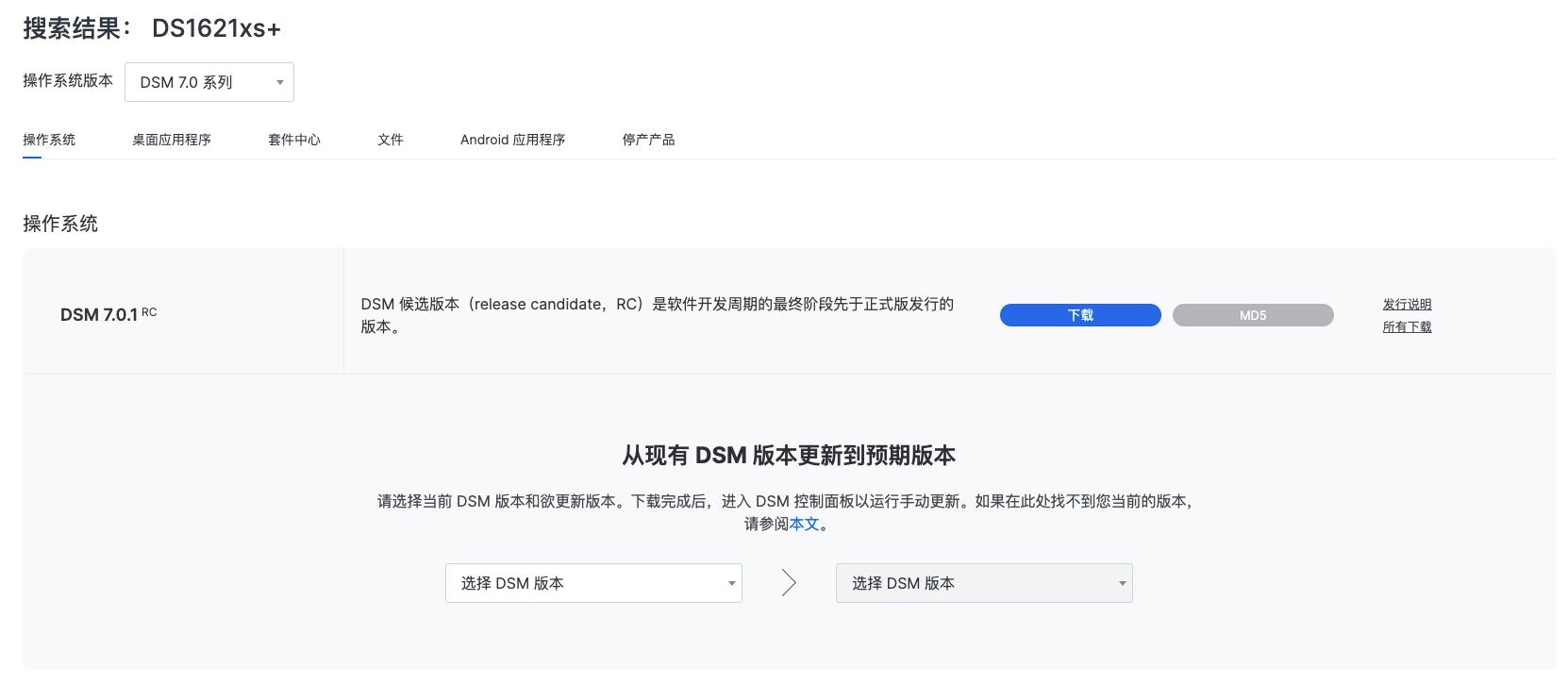
Task: Go to the Android 应用程序 tab
Action: 512,140
